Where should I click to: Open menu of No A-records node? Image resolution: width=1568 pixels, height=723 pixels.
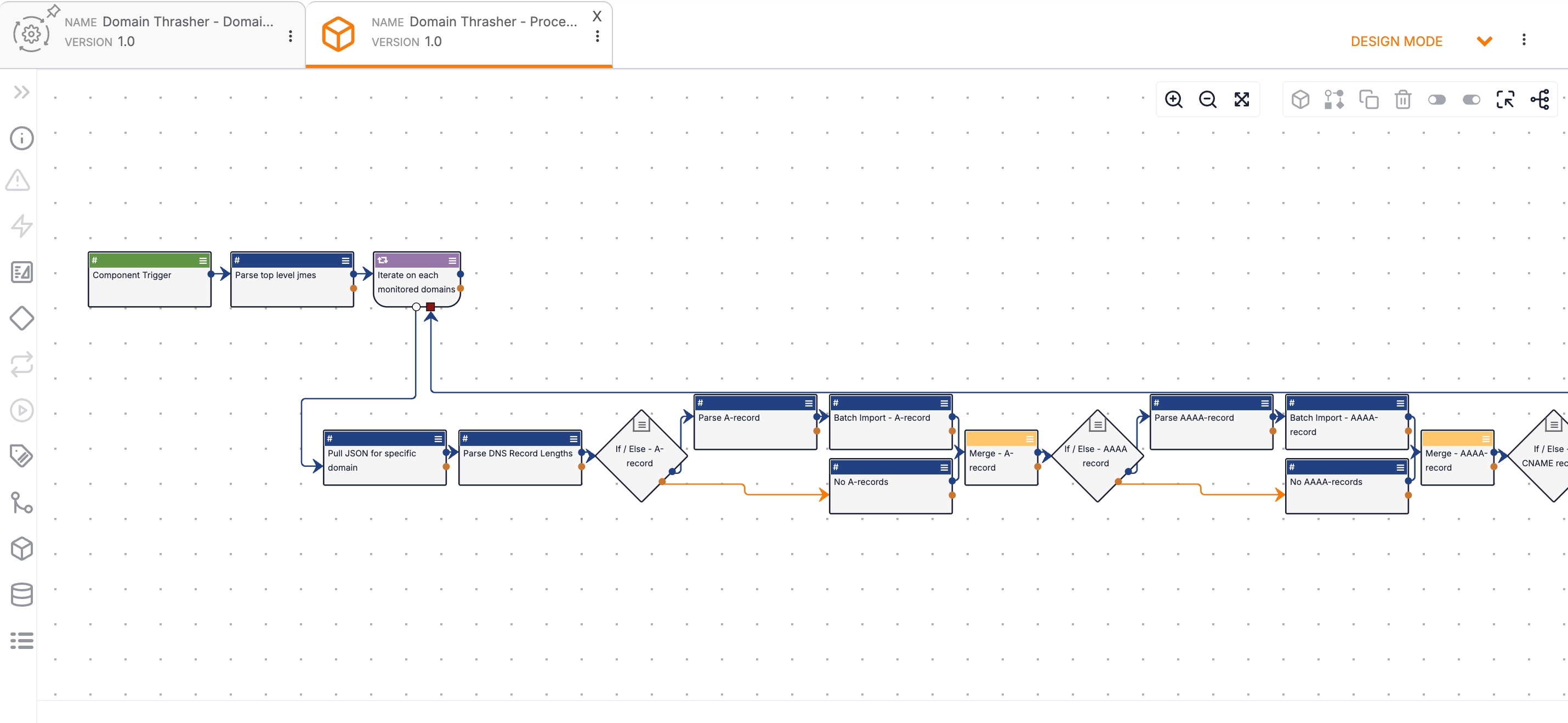[944, 468]
